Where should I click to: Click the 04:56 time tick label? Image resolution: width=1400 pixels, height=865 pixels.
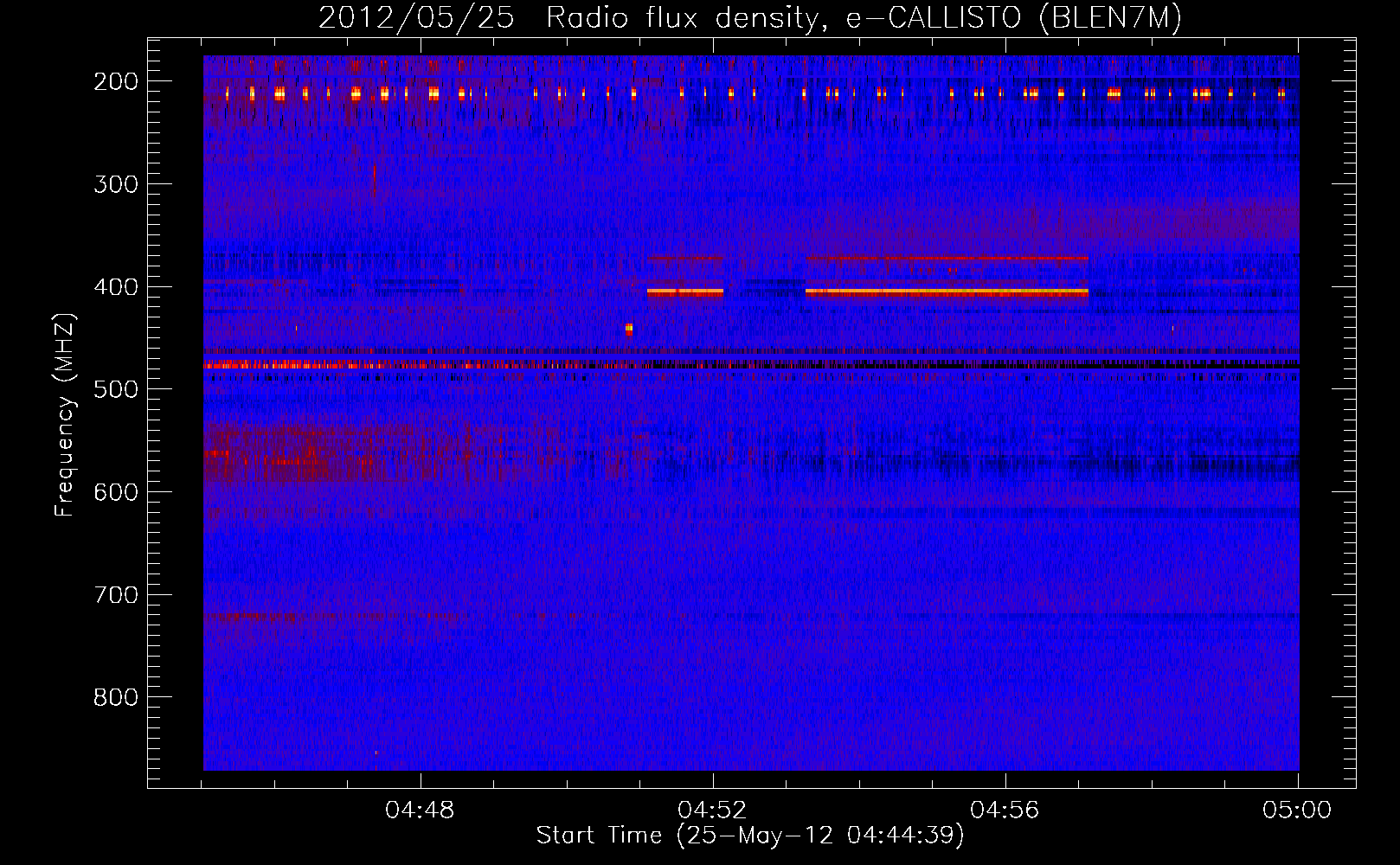(x=1005, y=811)
